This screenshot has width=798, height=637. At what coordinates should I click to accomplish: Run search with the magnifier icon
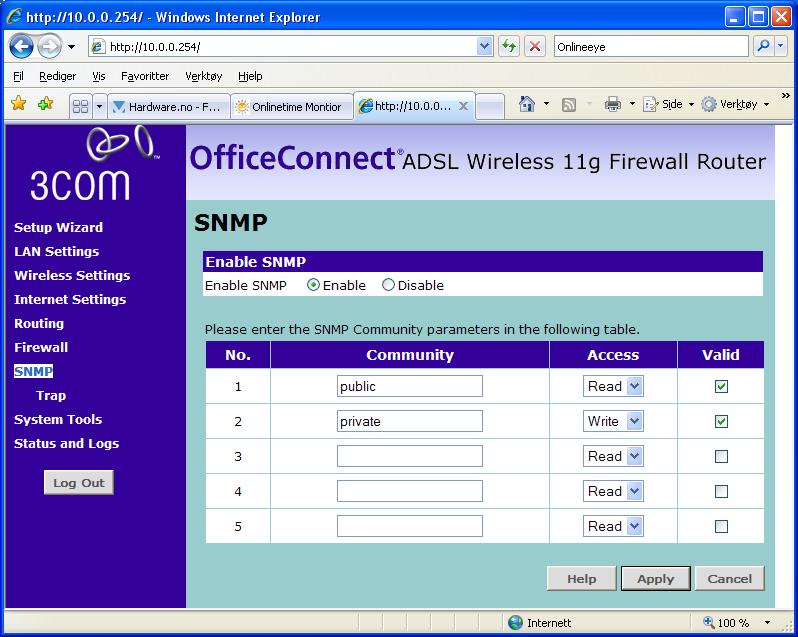point(763,46)
